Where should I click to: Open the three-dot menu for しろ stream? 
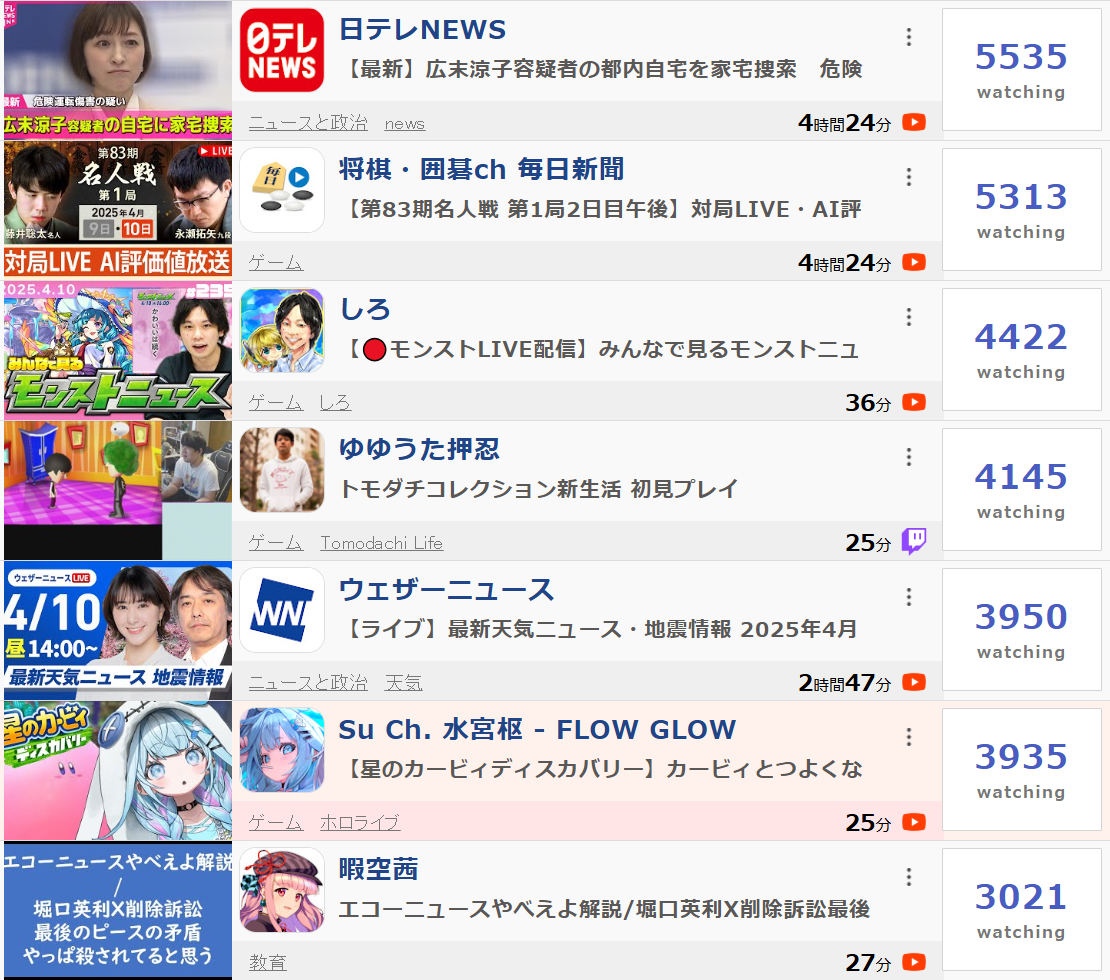tap(909, 317)
